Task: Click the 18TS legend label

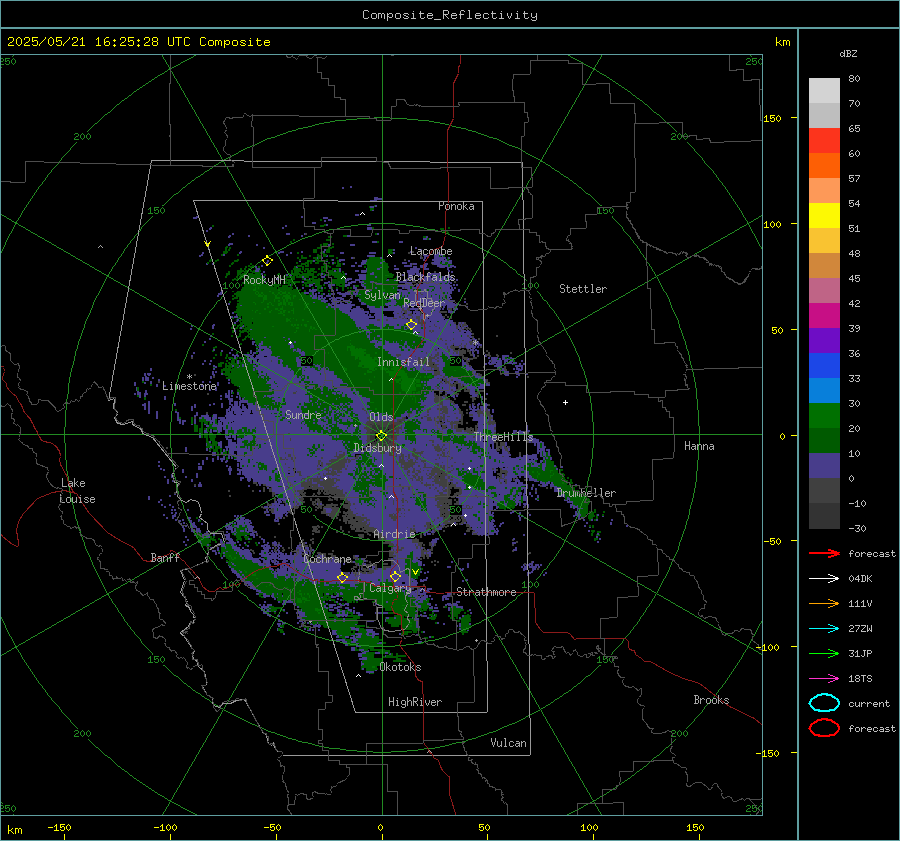Action: (x=860, y=679)
